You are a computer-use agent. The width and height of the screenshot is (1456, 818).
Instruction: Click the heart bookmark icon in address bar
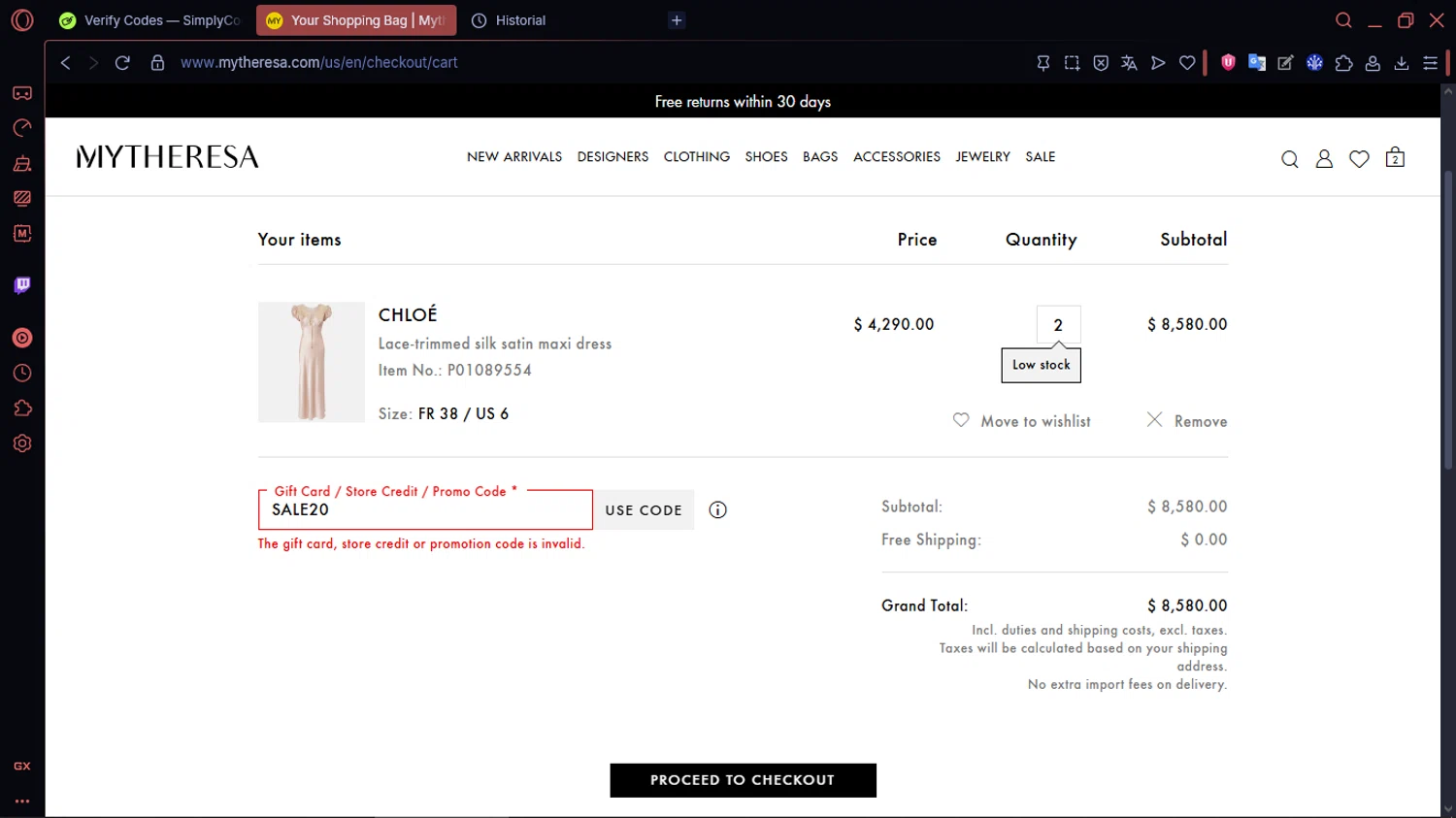tap(1187, 63)
